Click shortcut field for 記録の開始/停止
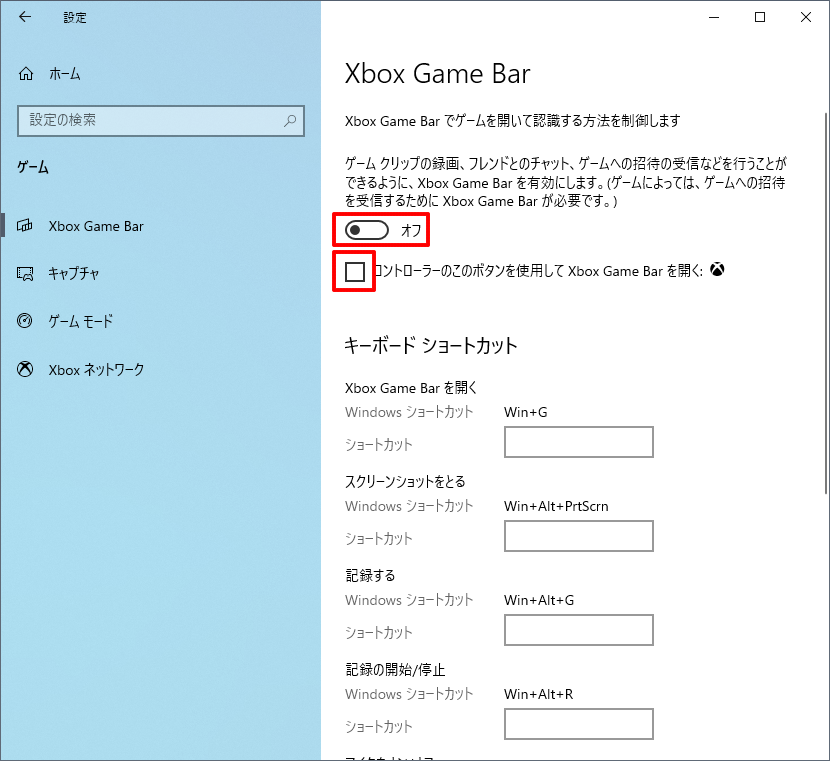 pyautogui.click(x=579, y=724)
